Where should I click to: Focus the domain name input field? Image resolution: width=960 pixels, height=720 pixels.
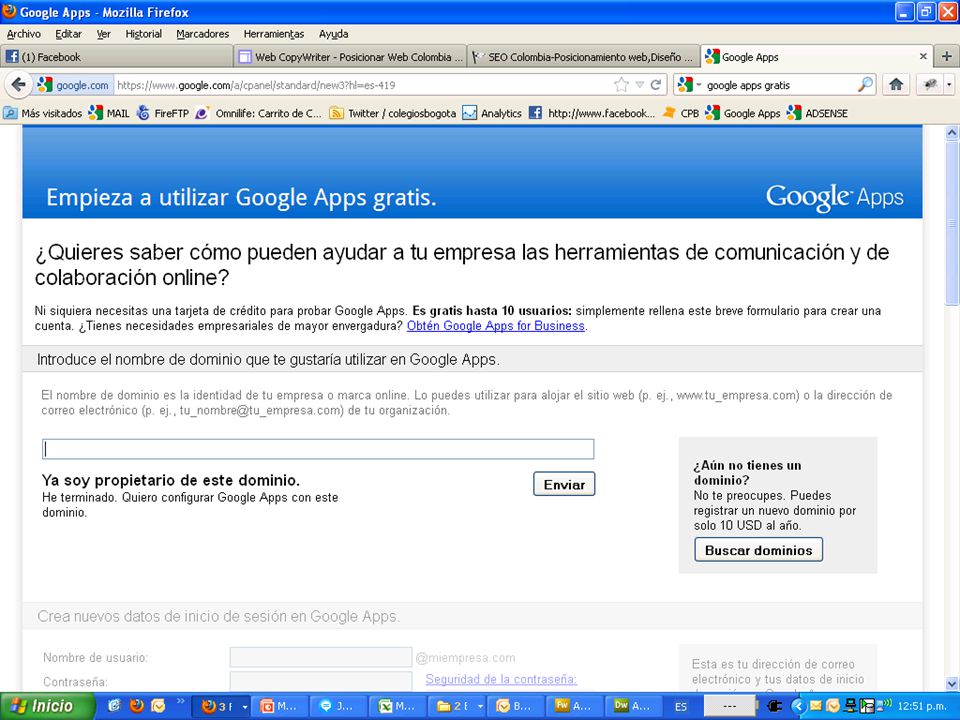(x=318, y=449)
